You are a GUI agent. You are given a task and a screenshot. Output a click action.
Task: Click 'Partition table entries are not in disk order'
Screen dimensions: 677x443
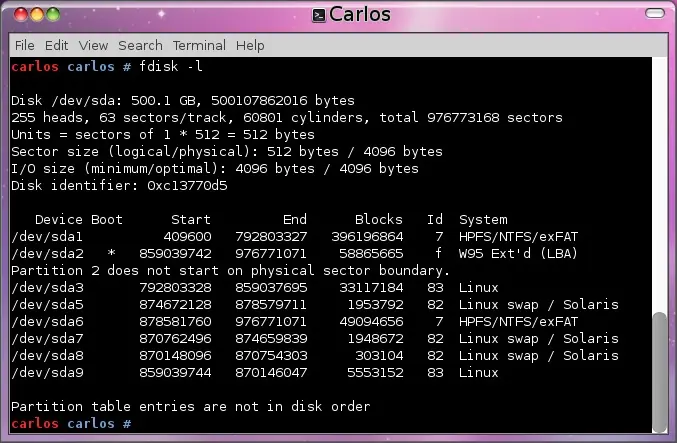tap(191, 406)
